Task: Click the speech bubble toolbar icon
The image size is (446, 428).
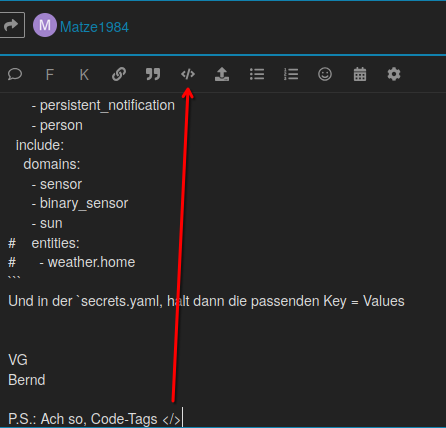Action: click(15, 74)
